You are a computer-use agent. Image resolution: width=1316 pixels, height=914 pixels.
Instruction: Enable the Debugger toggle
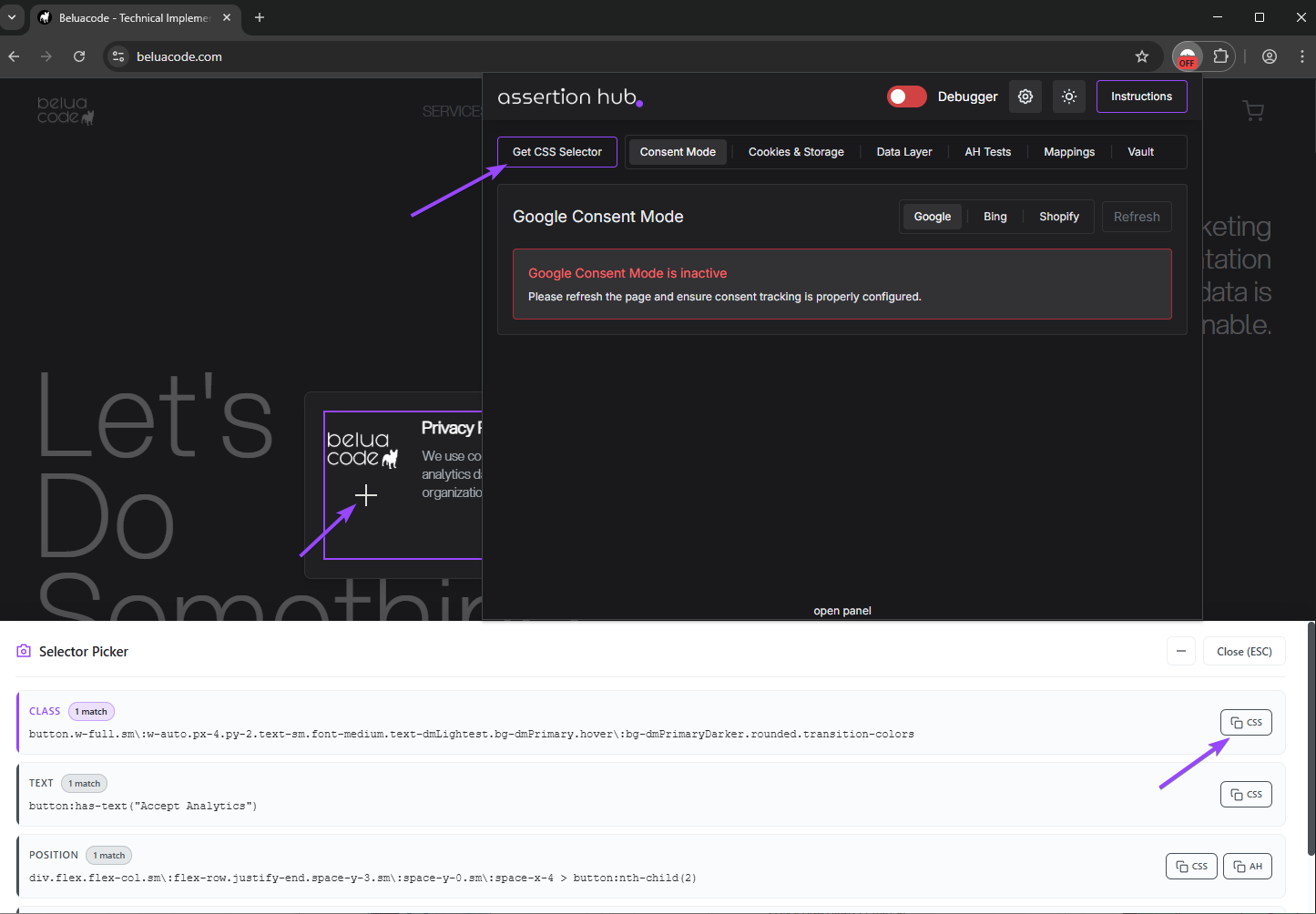(x=906, y=96)
